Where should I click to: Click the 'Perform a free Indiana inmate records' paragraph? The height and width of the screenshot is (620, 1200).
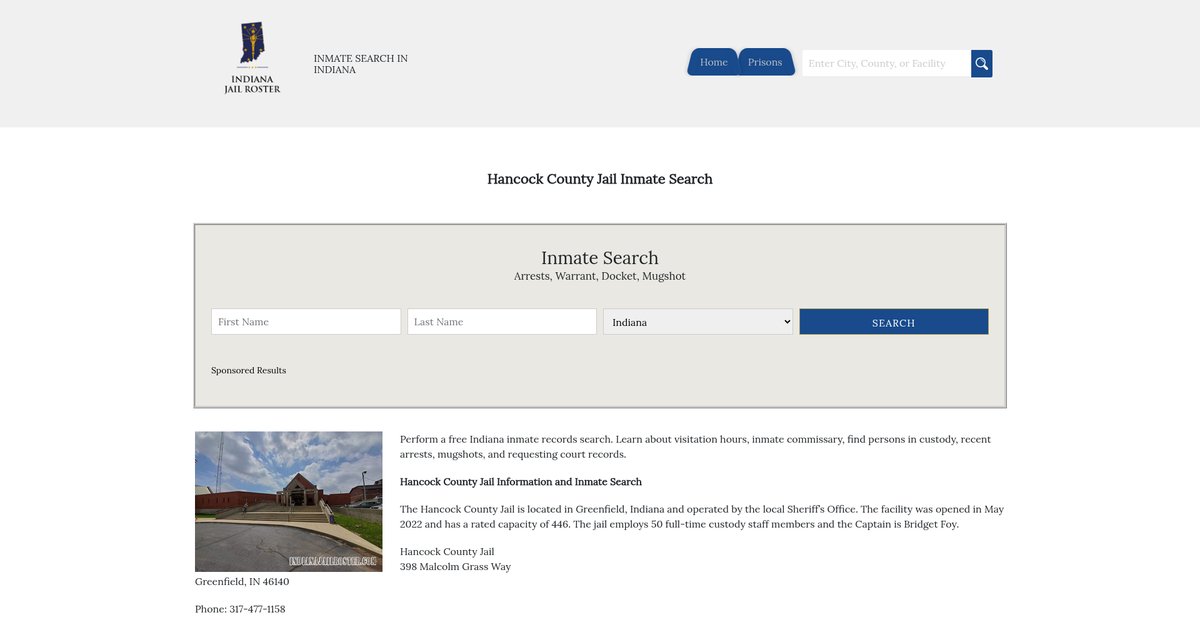[x=695, y=447]
